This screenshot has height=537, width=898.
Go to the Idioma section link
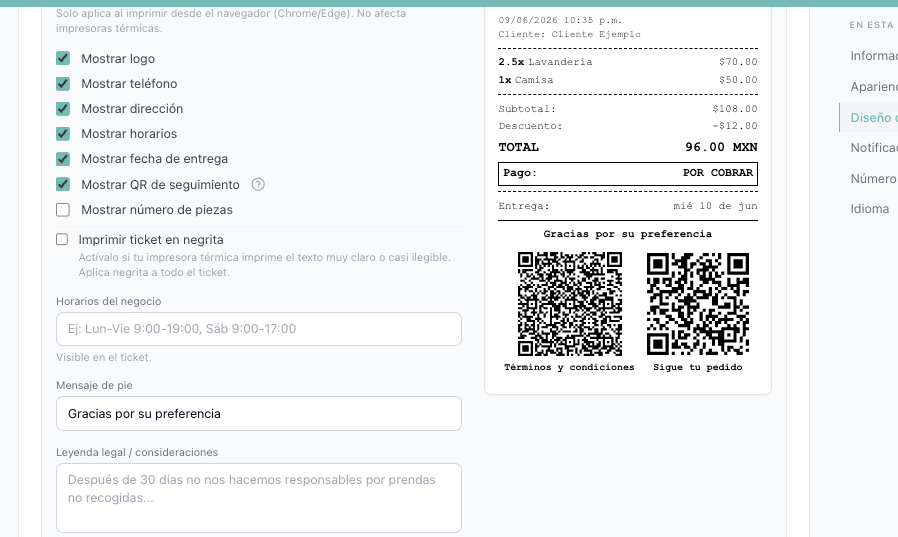coord(869,209)
